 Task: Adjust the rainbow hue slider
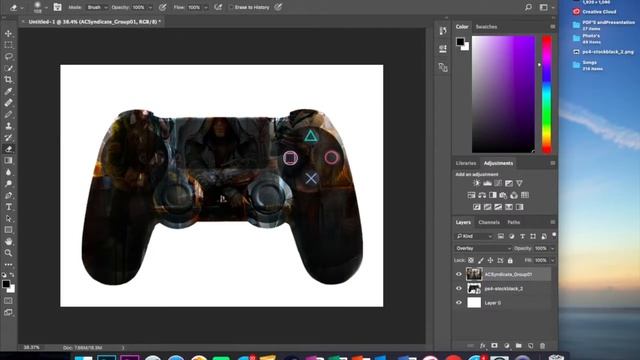coord(547,94)
